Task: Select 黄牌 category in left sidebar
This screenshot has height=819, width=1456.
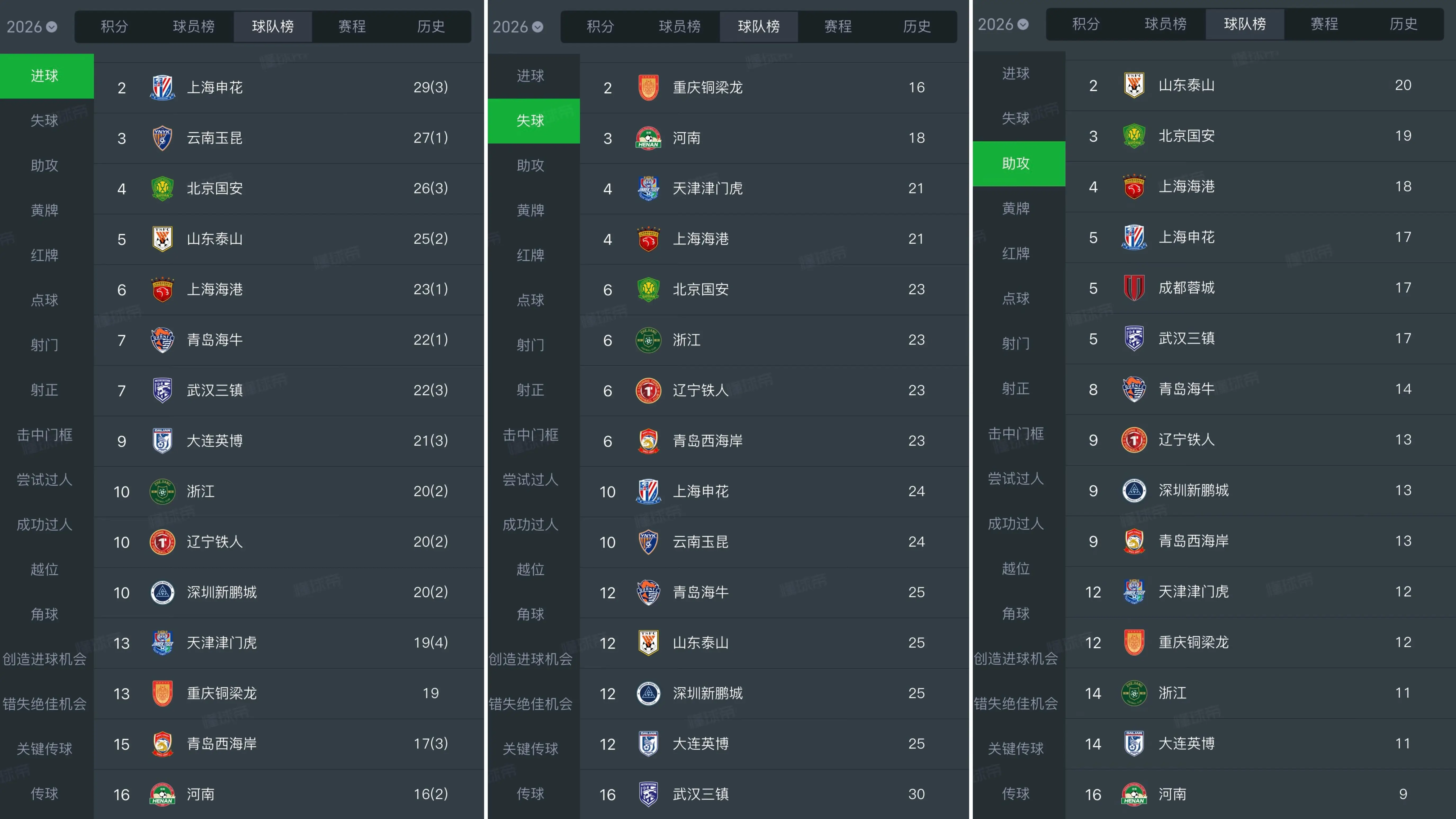Action: click(45, 210)
